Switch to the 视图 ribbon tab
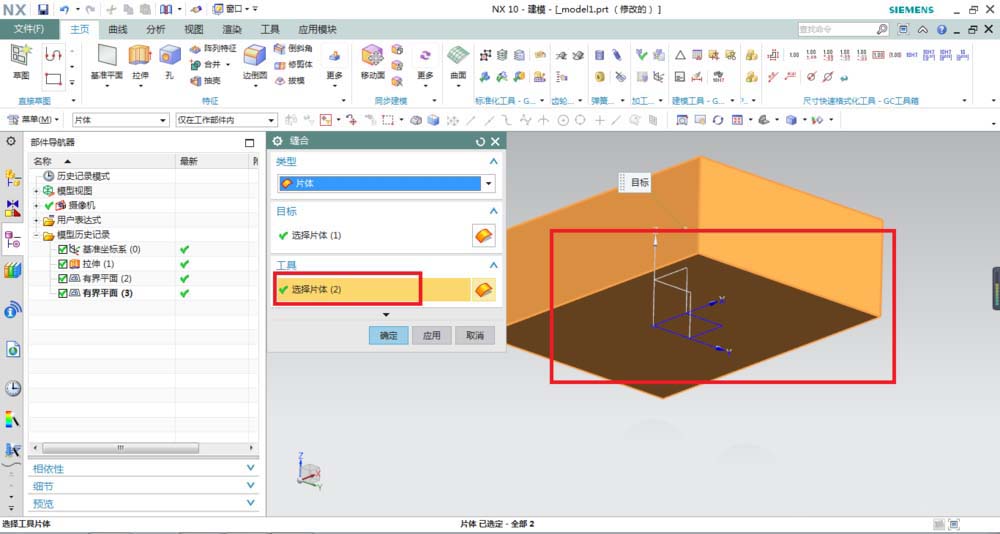 194,29
